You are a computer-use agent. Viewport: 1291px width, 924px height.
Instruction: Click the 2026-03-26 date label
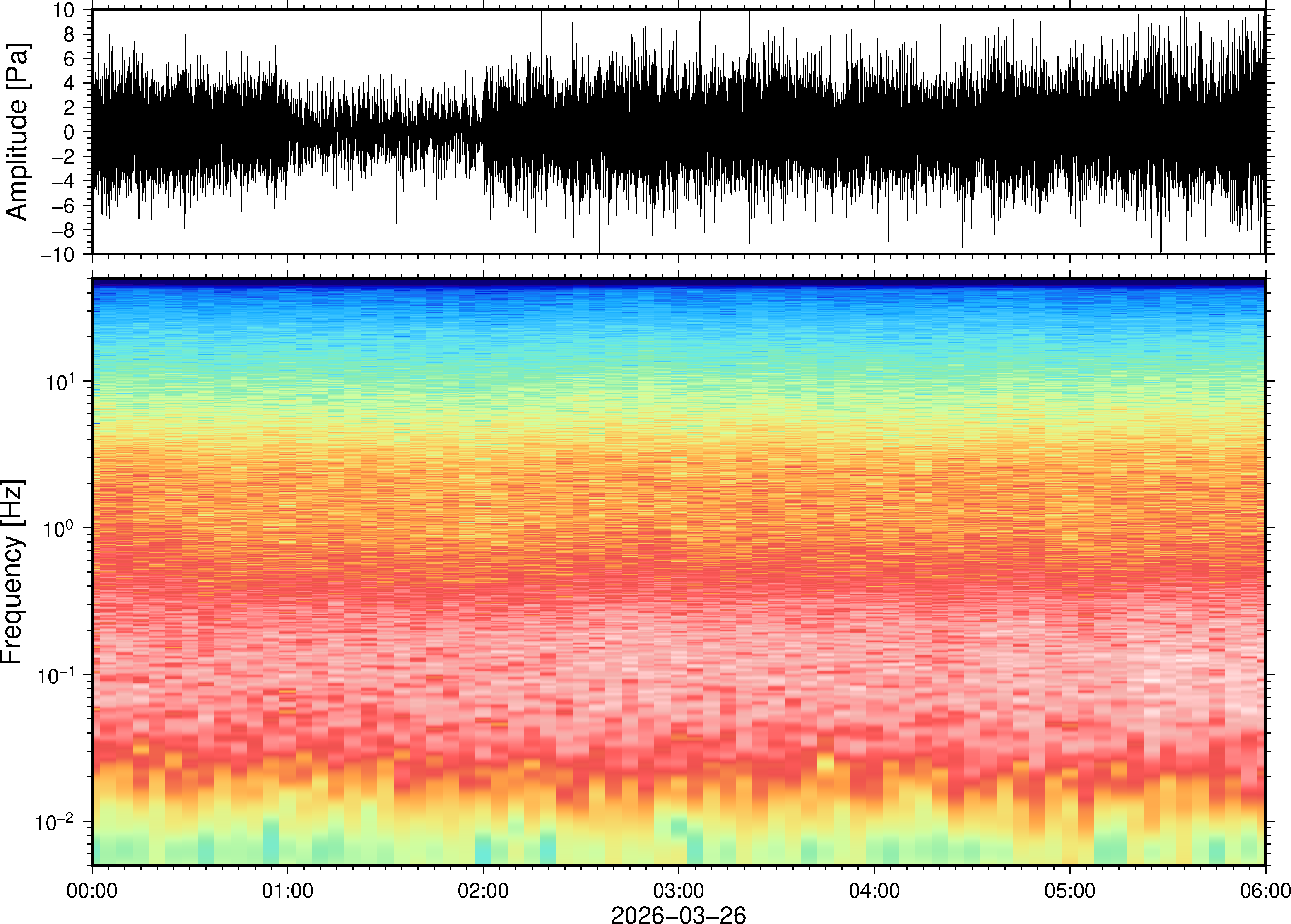(x=678, y=914)
